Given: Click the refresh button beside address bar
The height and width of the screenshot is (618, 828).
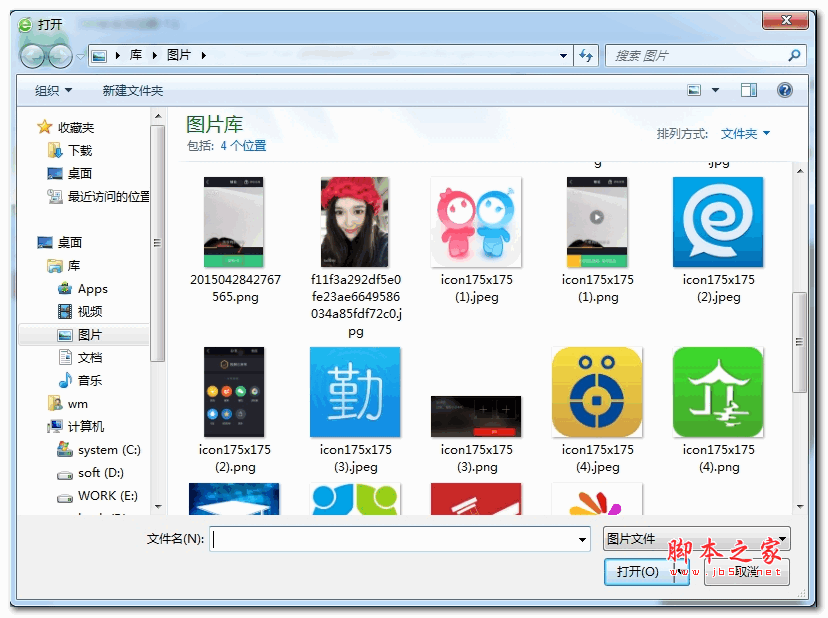Looking at the screenshot, I should [x=586, y=55].
